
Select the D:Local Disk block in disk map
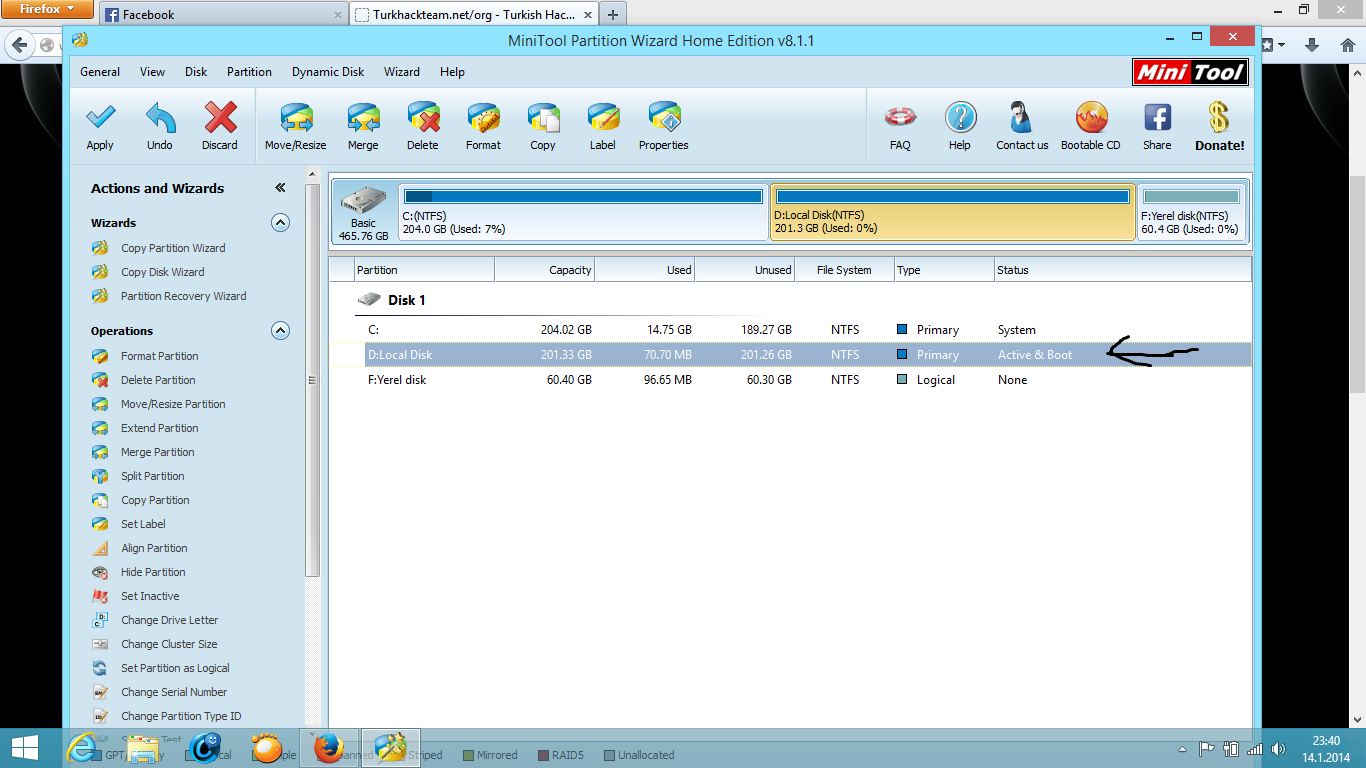pos(953,212)
